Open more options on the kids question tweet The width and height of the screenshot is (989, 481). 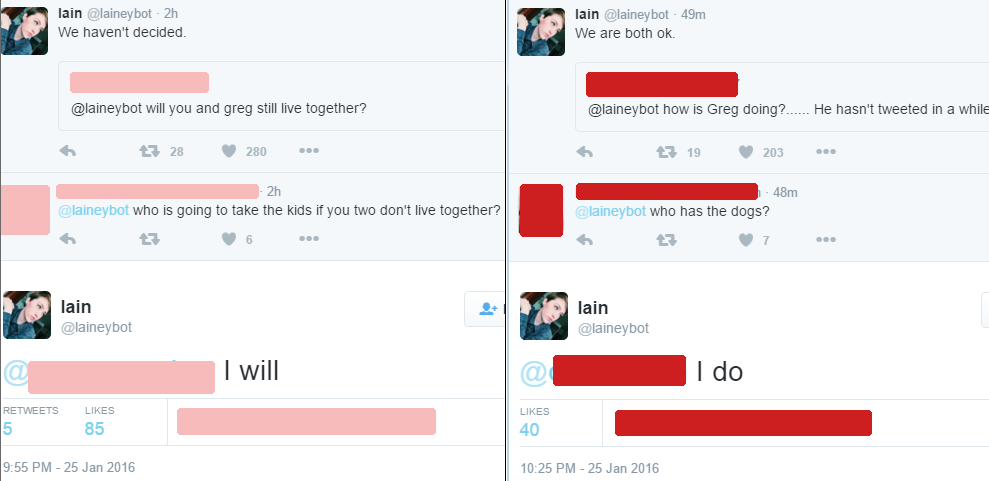(309, 238)
